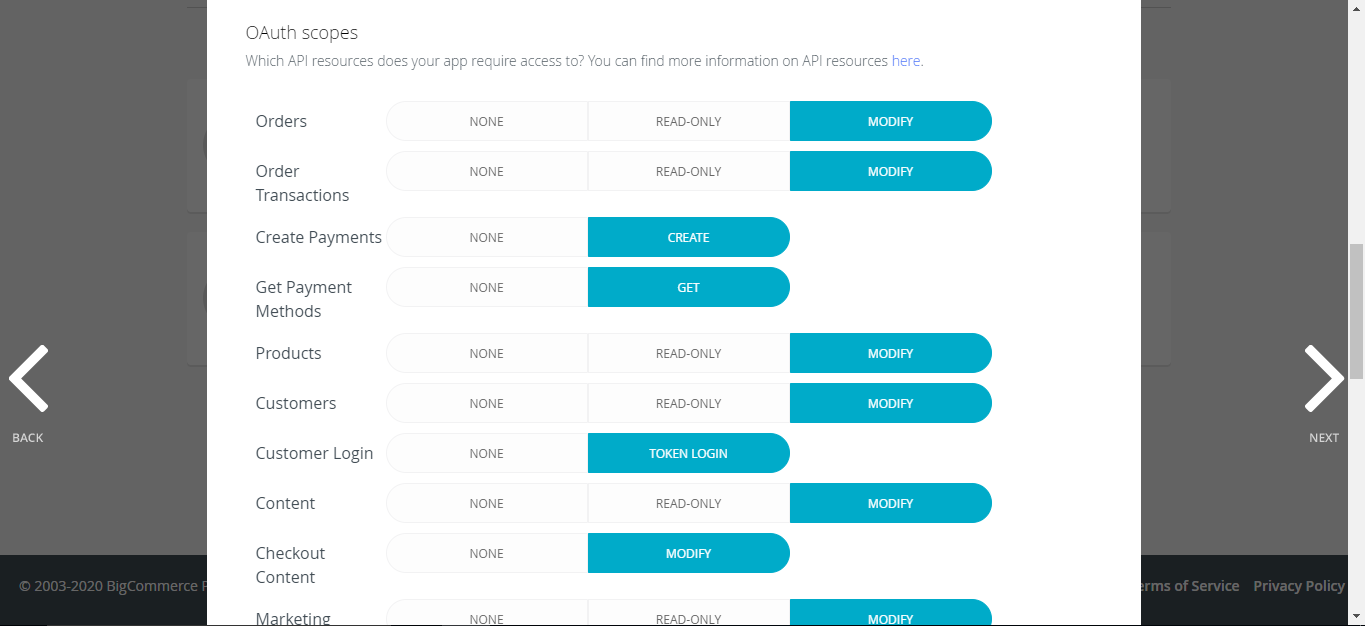The image size is (1365, 626).
Task: Enable Token Login for Customer Login
Action: tap(688, 453)
